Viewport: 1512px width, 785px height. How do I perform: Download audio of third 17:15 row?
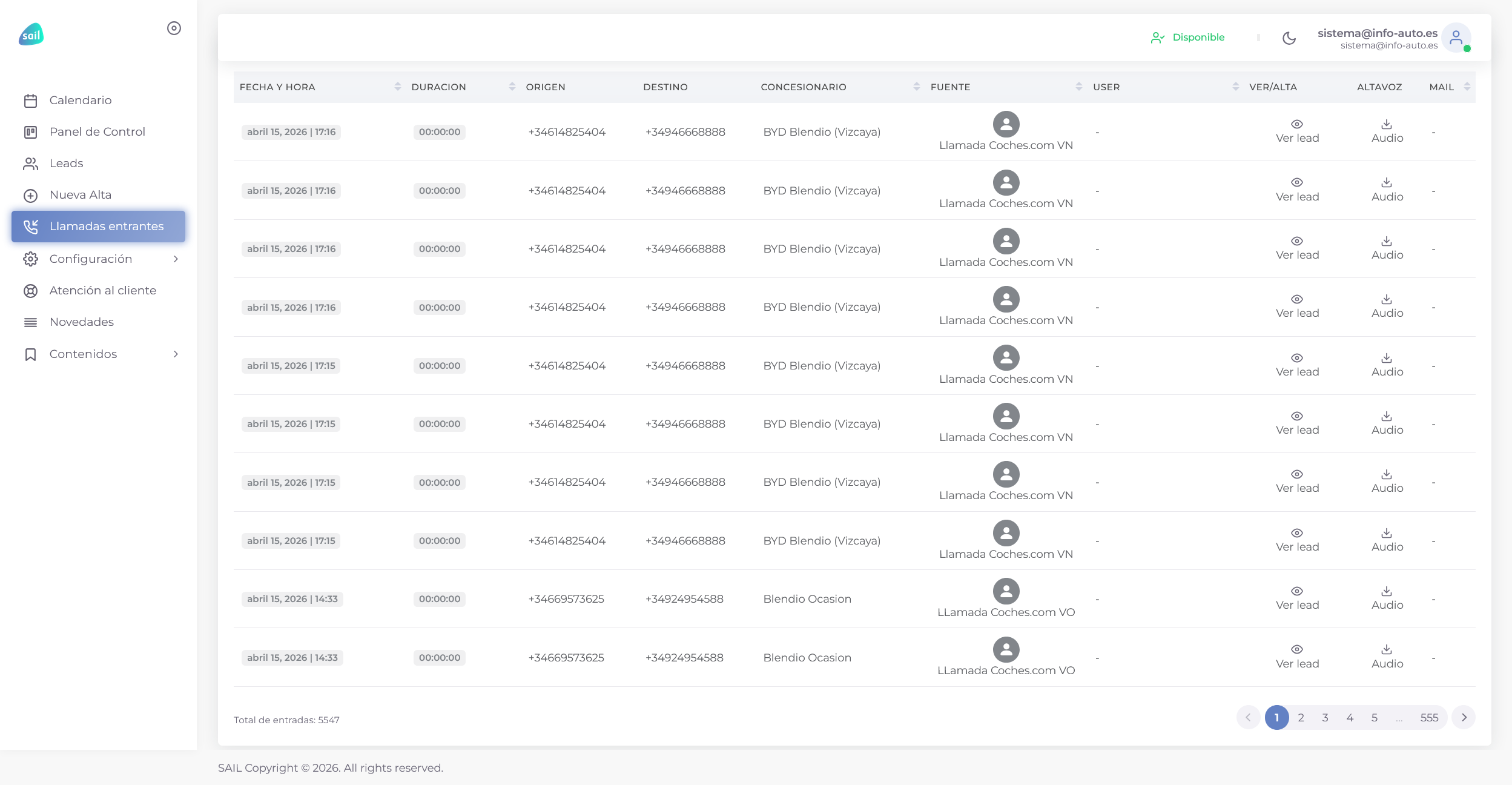point(1387,482)
